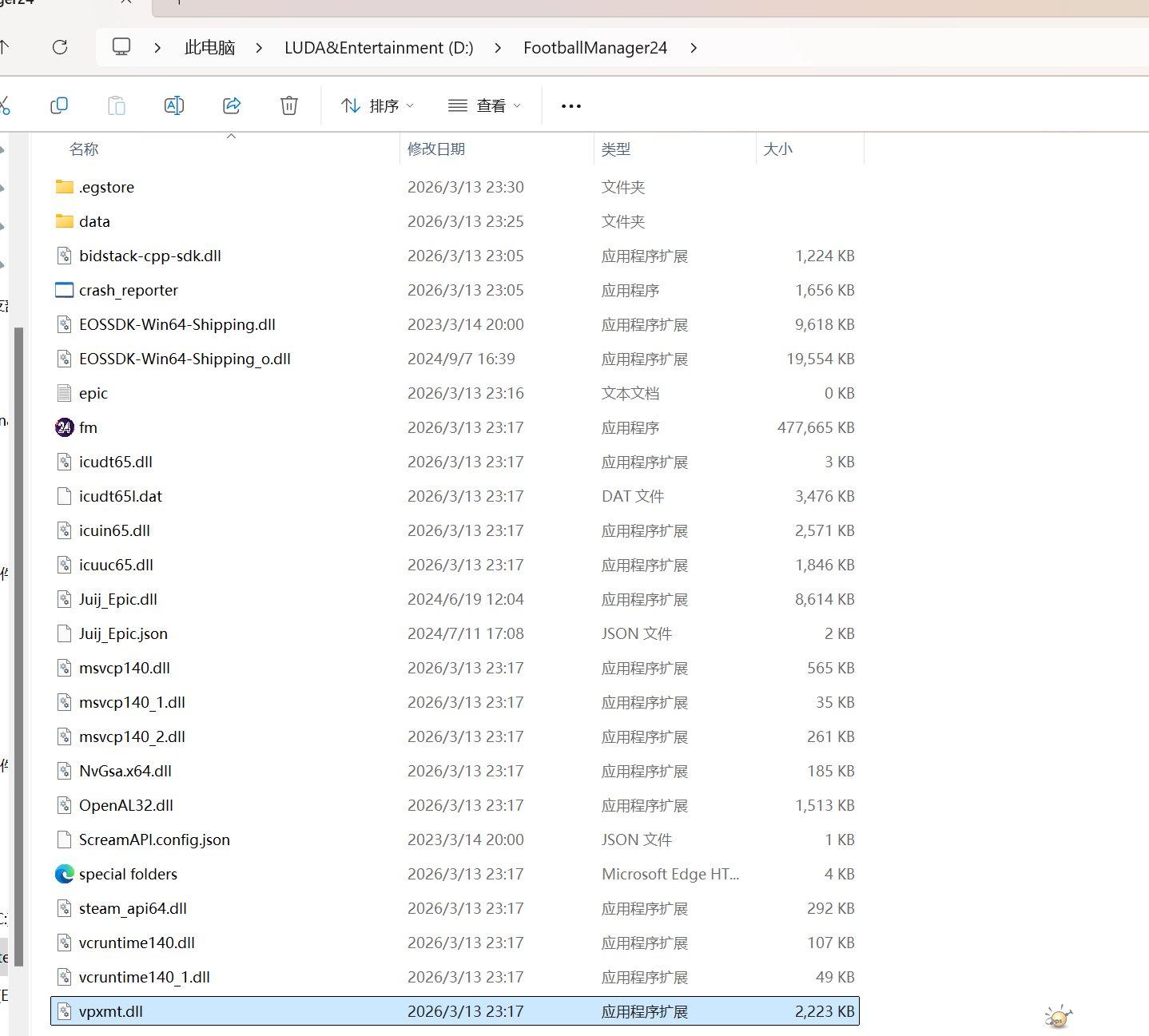This screenshot has height=1036, width=1149.
Task: Click the Rename icon in toolbar
Action: 174,105
